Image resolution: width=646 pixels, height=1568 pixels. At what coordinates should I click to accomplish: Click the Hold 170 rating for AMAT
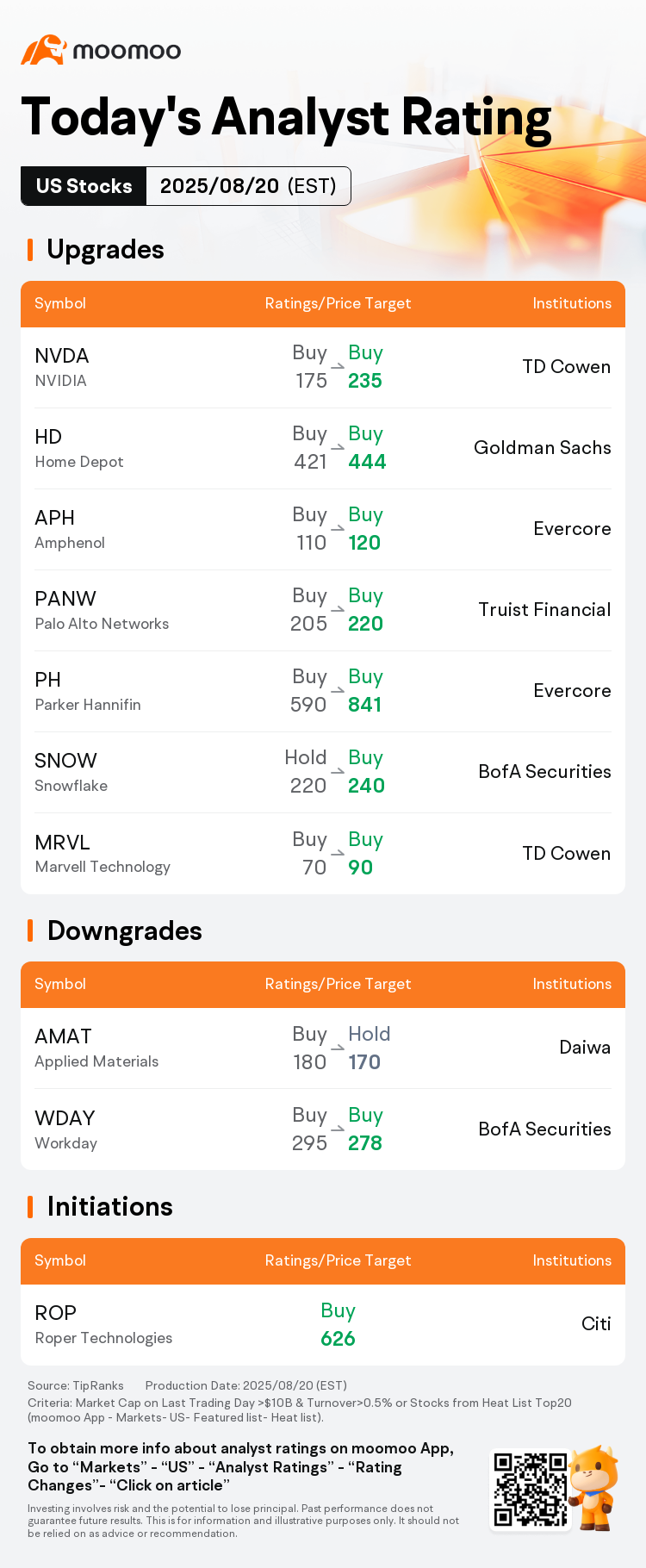point(369,1048)
